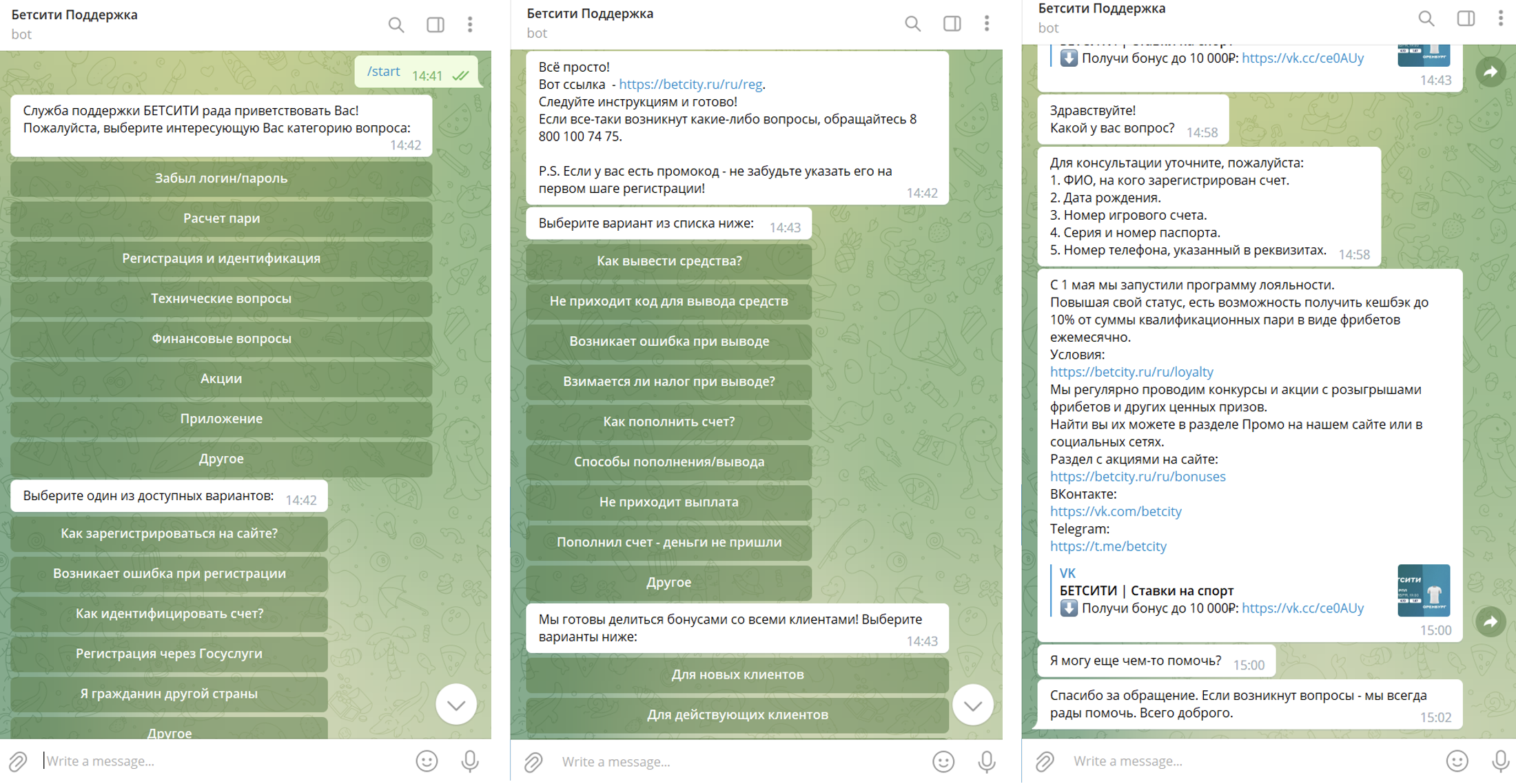Image resolution: width=1516 pixels, height=784 pixels.
Task: Open emoji picker in right chat
Action: coord(1457,761)
